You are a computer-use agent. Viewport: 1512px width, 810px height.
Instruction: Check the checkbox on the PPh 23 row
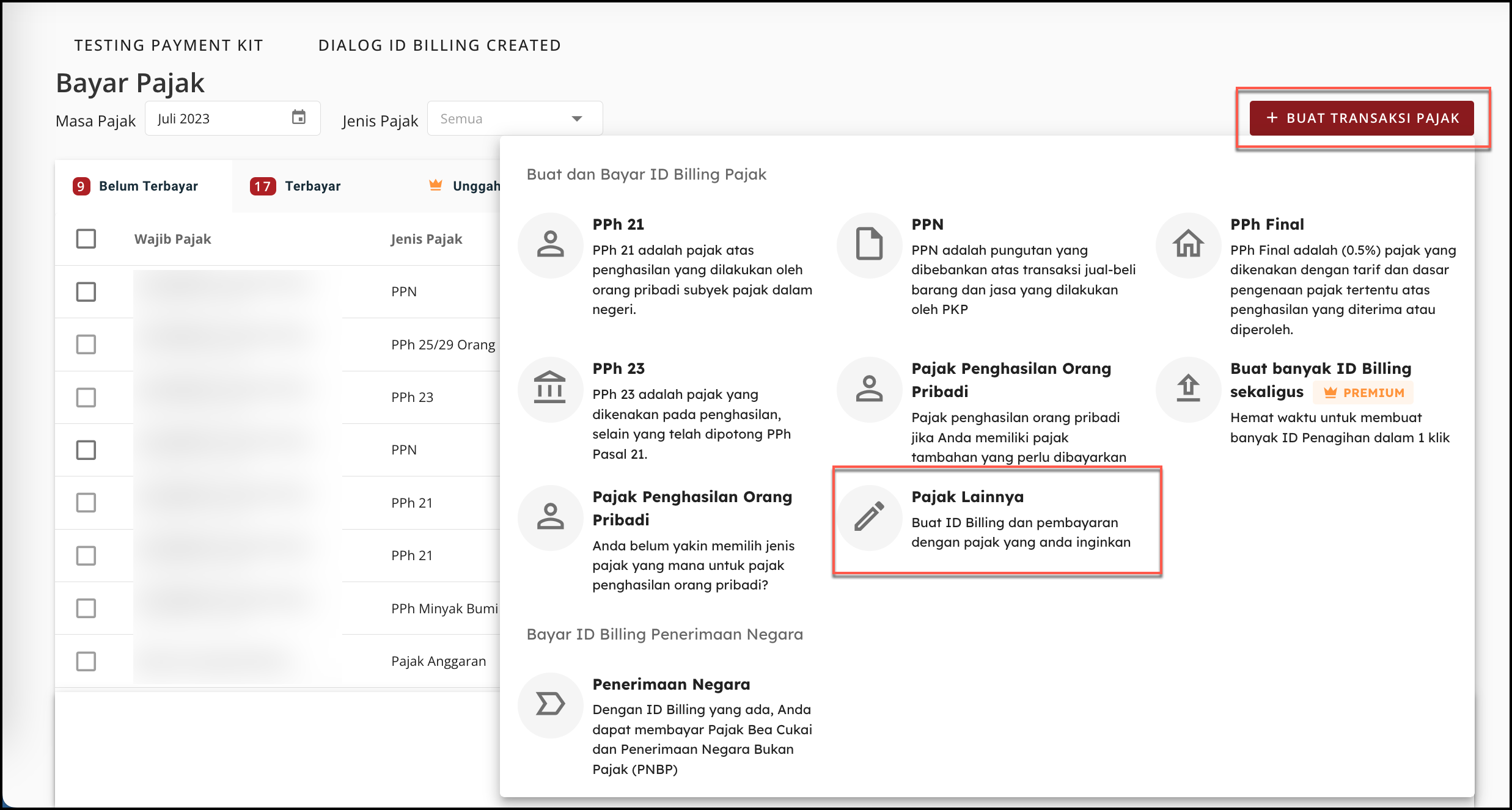coord(86,397)
